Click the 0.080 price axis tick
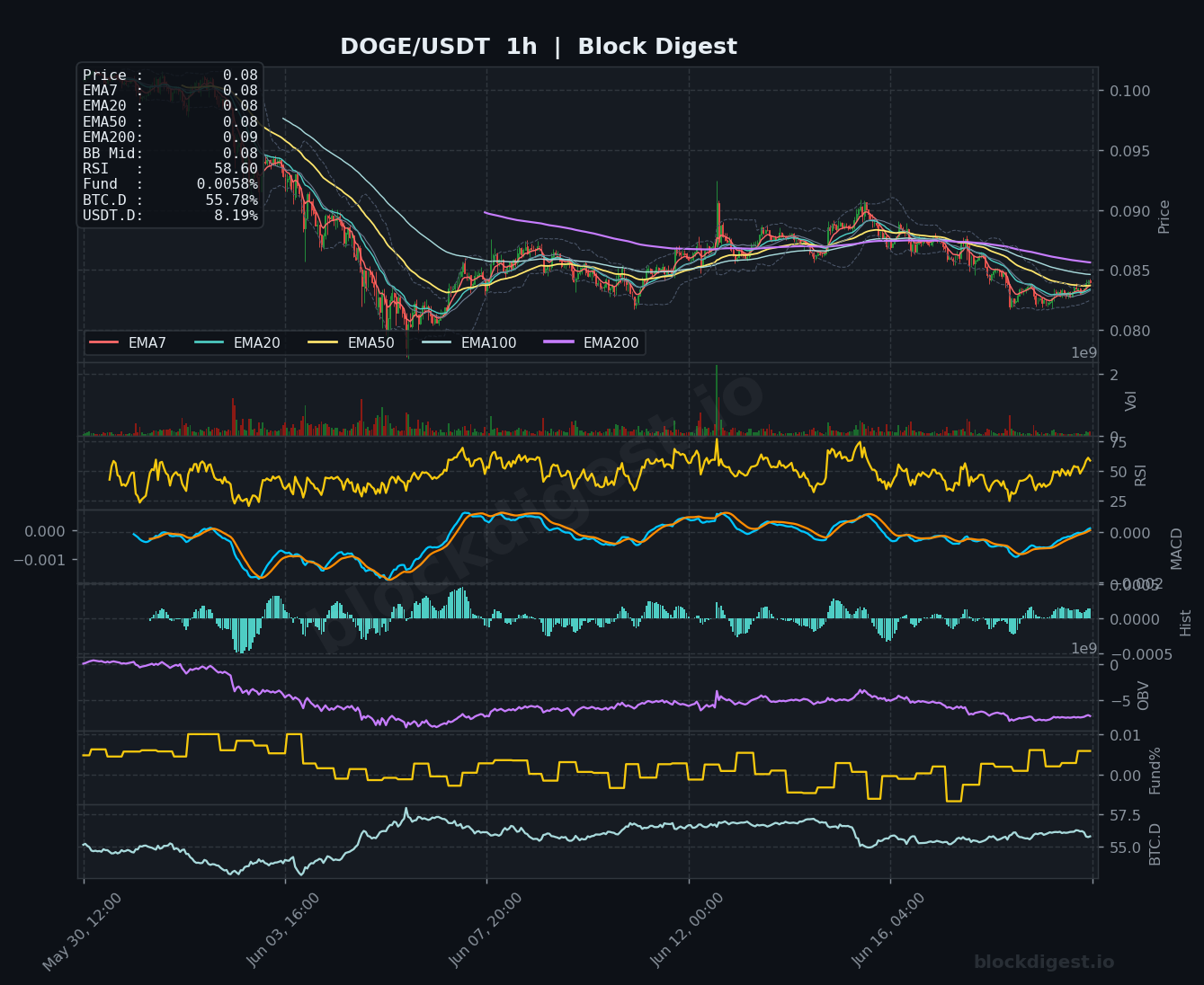 (x=1129, y=331)
